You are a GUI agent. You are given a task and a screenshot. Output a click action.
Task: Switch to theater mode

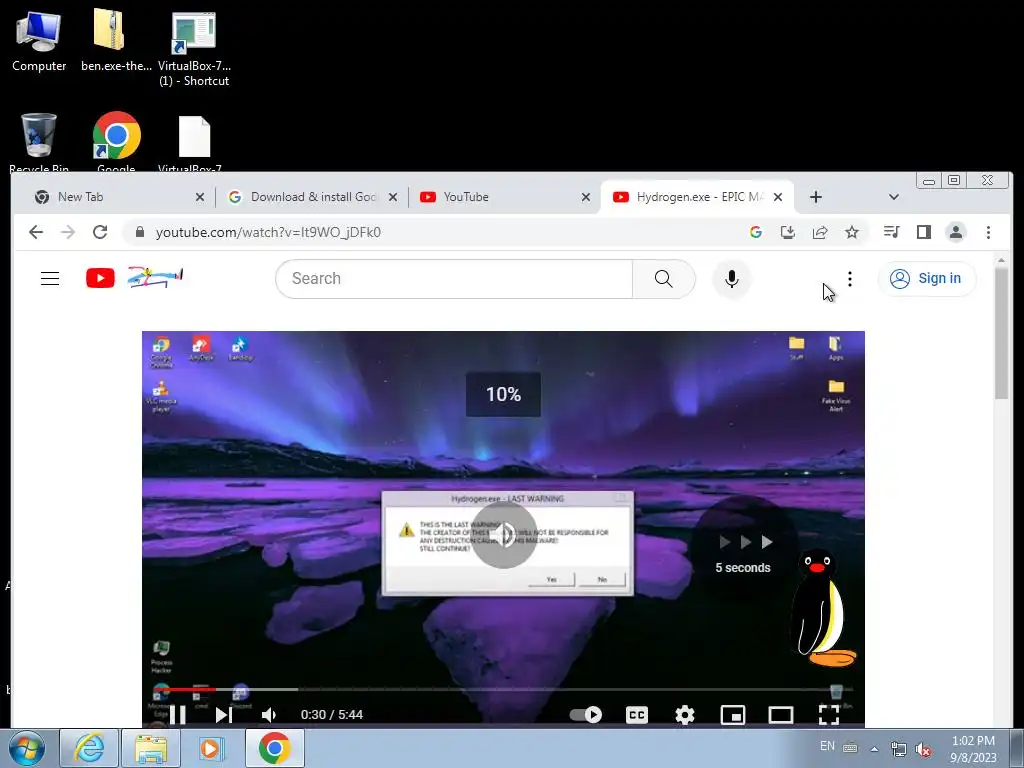coord(780,714)
